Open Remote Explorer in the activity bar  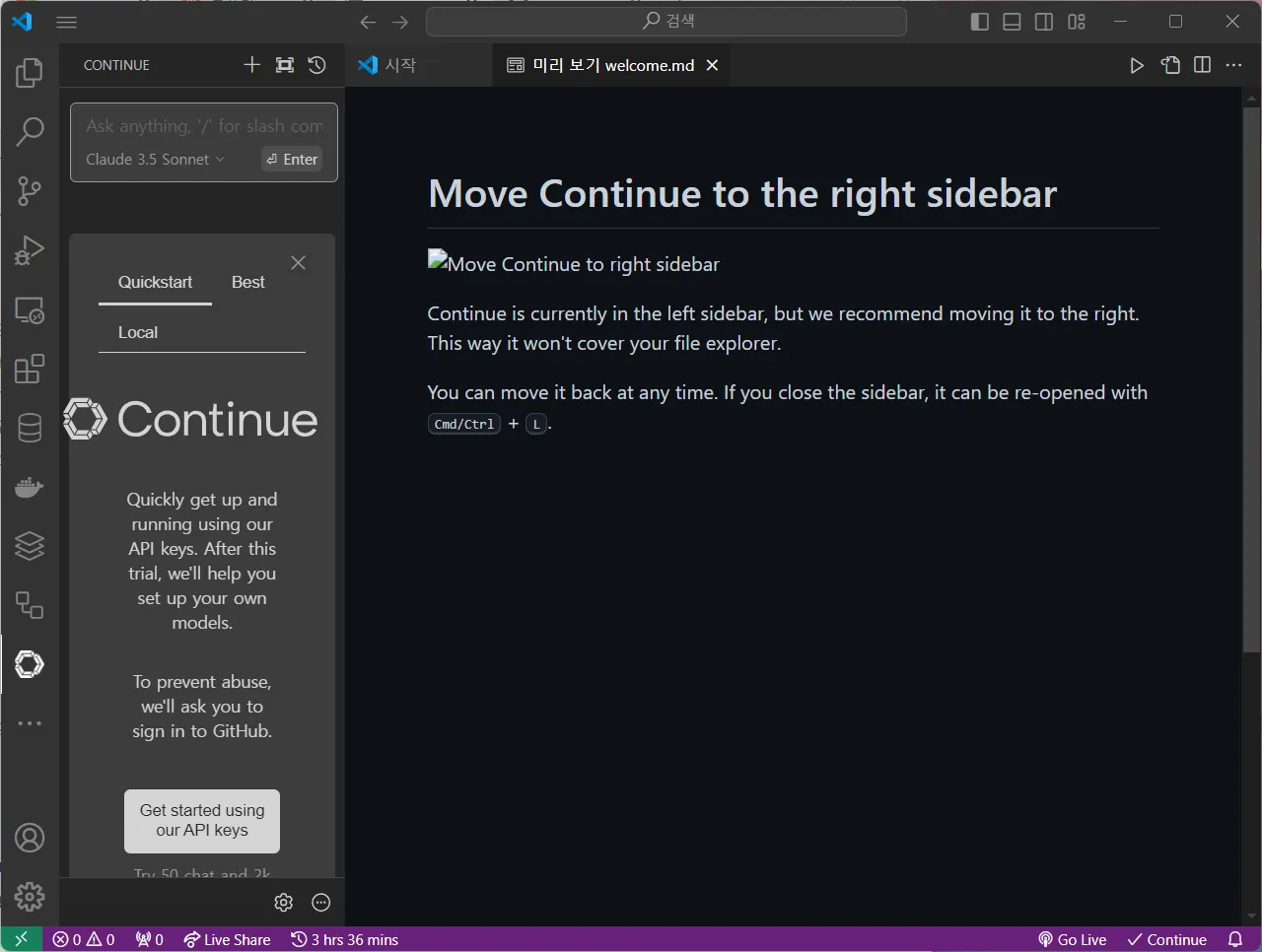[30, 309]
